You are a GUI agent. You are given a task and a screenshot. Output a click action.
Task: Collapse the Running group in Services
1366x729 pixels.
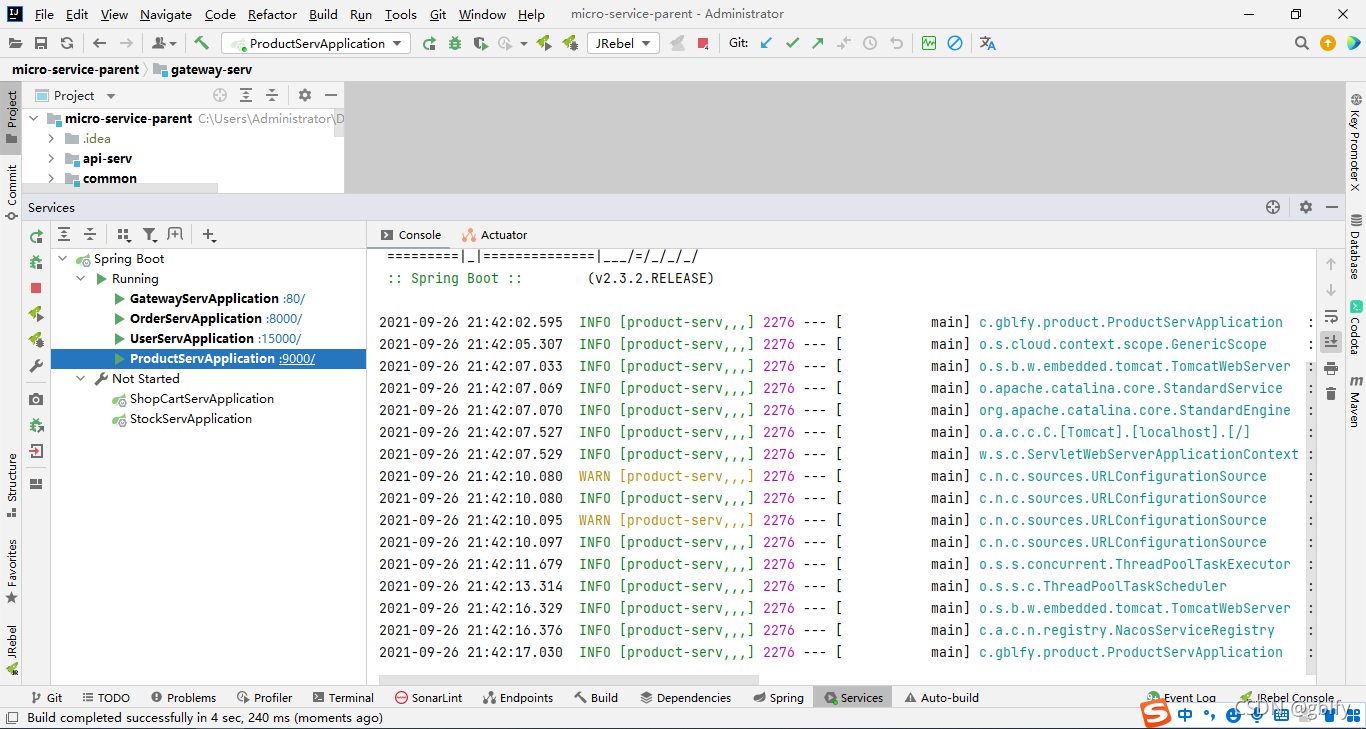click(82, 279)
